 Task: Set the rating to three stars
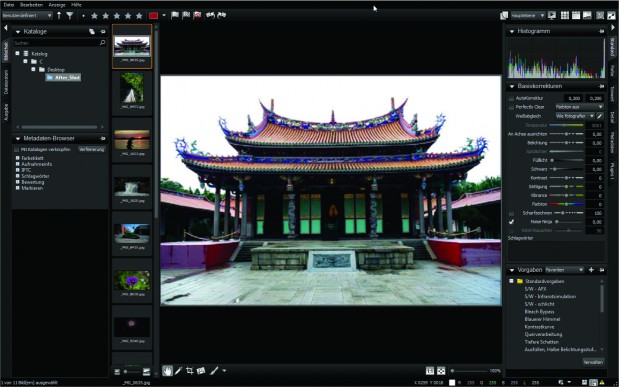point(117,16)
